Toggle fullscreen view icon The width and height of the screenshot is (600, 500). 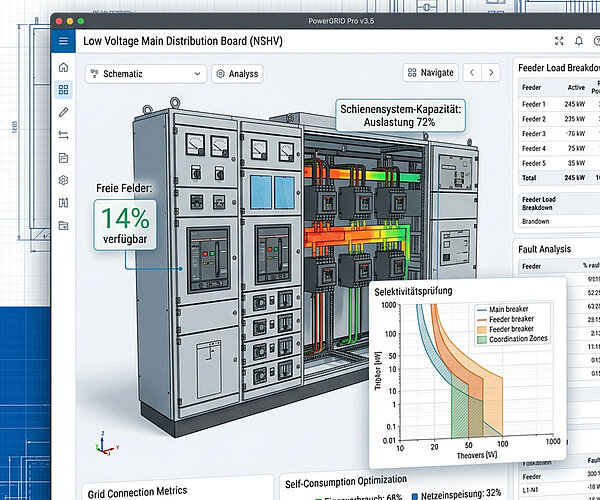coord(559,41)
